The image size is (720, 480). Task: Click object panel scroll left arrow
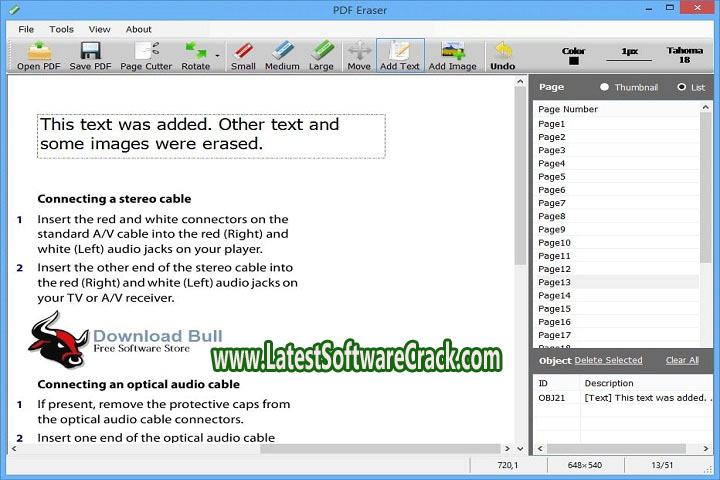[540, 448]
